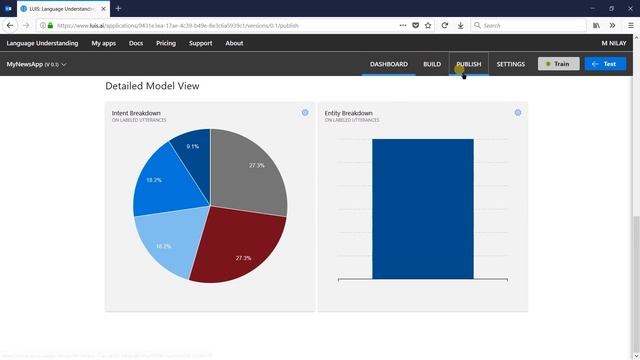Screen dimensions: 640x360
Task: Click the blue entity breakdown bar
Action: click(x=423, y=209)
